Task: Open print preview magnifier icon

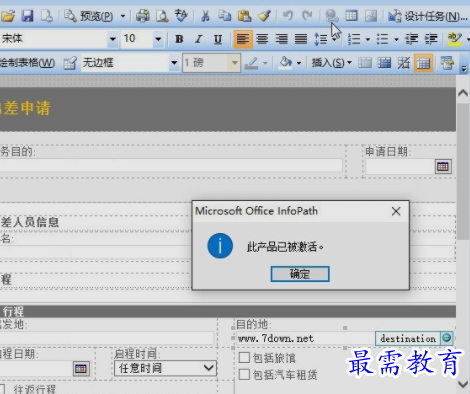Action: tap(162, 16)
